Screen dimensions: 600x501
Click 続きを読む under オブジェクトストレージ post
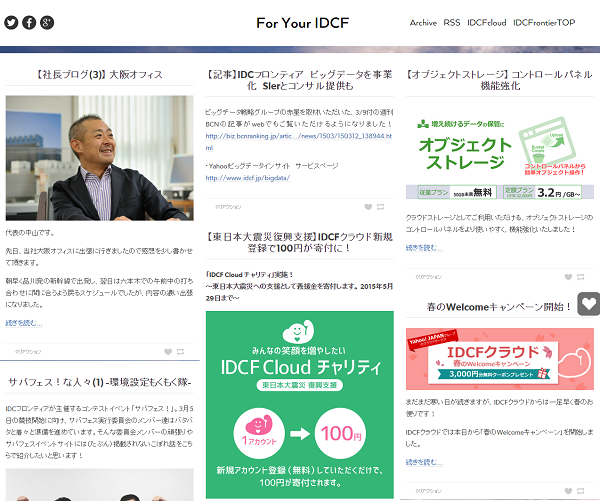[x=424, y=248]
